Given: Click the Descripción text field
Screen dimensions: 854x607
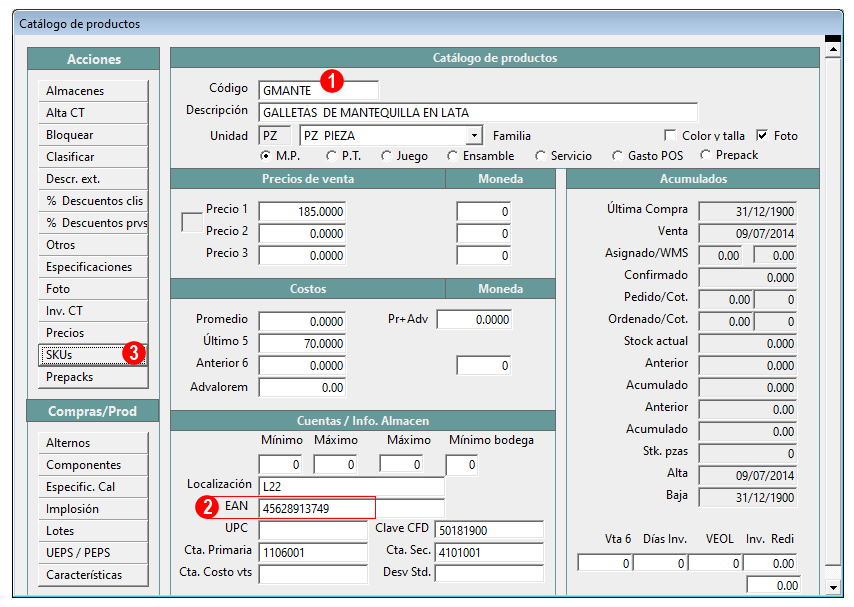Looking at the screenshot, I should [x=478, y=113].
